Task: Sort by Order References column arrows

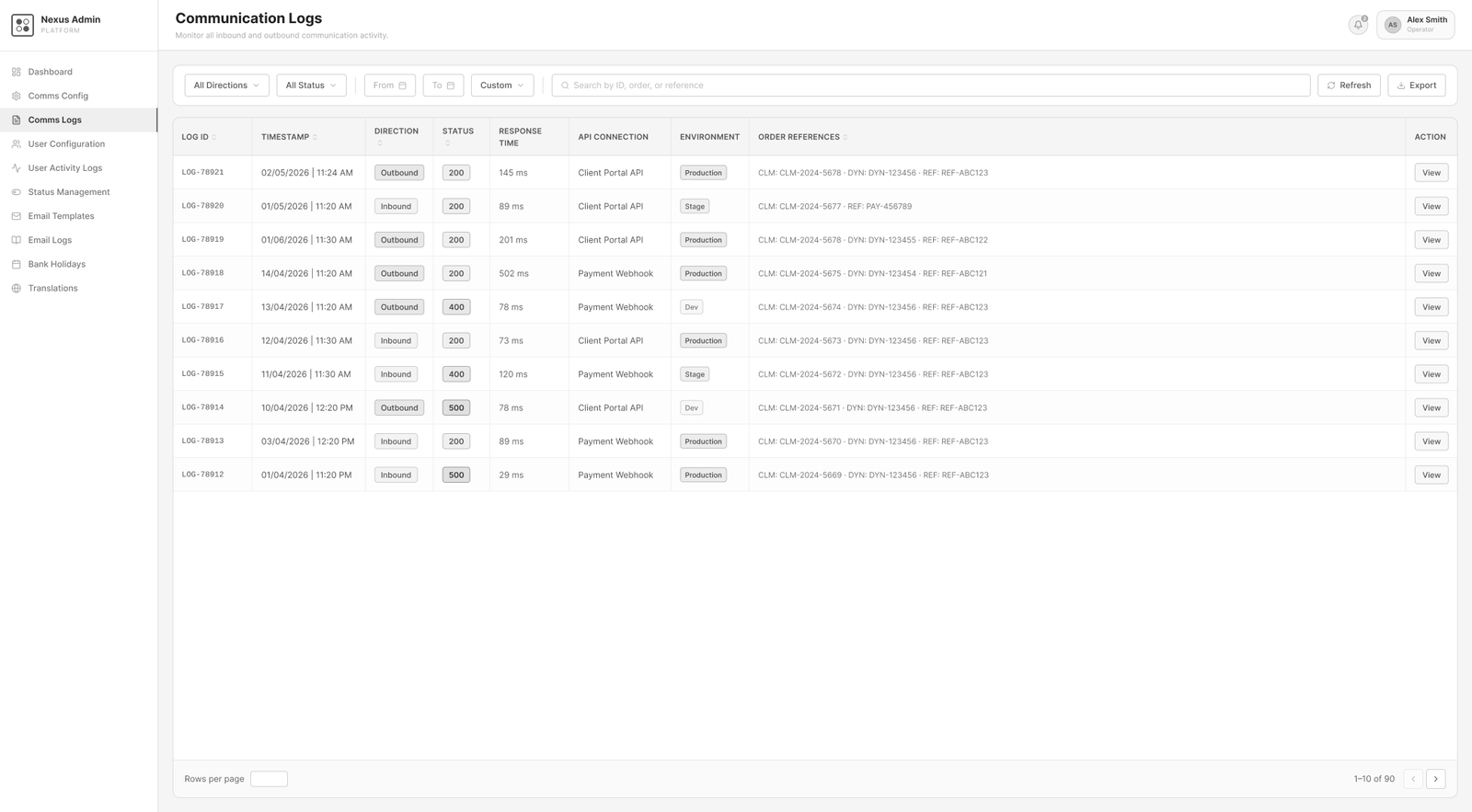Action: click(x=845, y=137)
